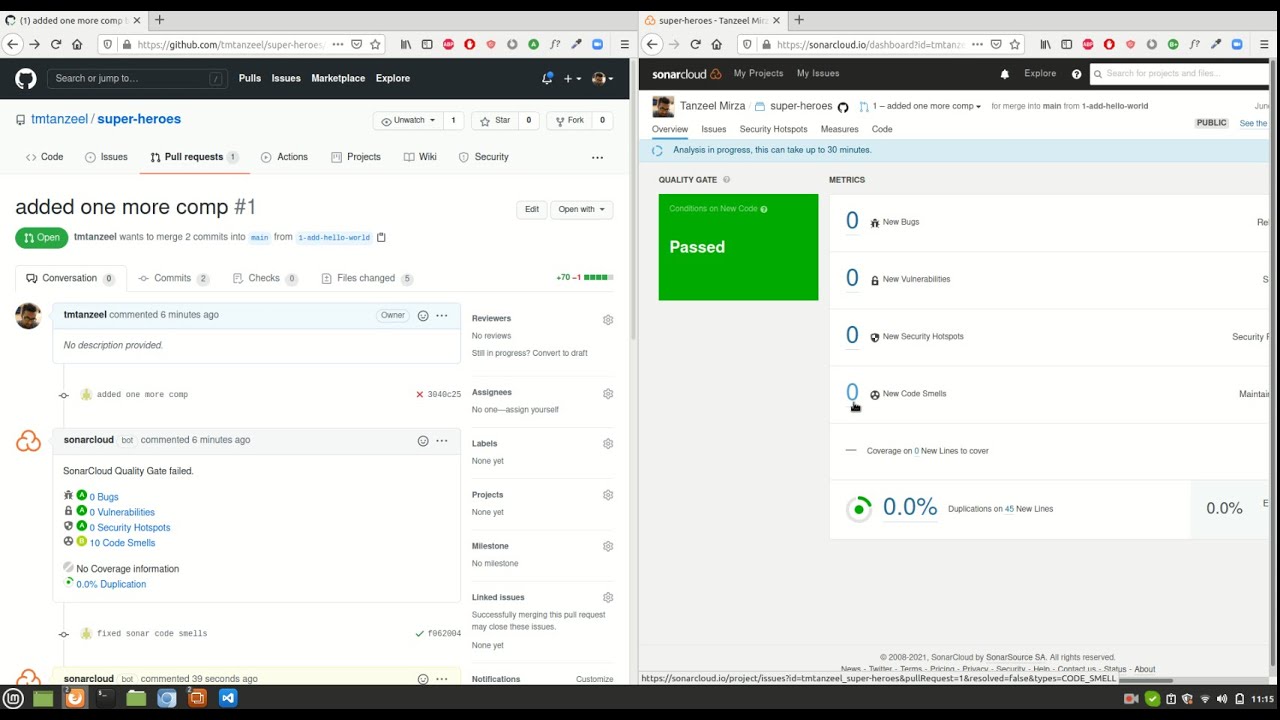
Task: Switch to the Files changed tab
Action: [367, 278]
